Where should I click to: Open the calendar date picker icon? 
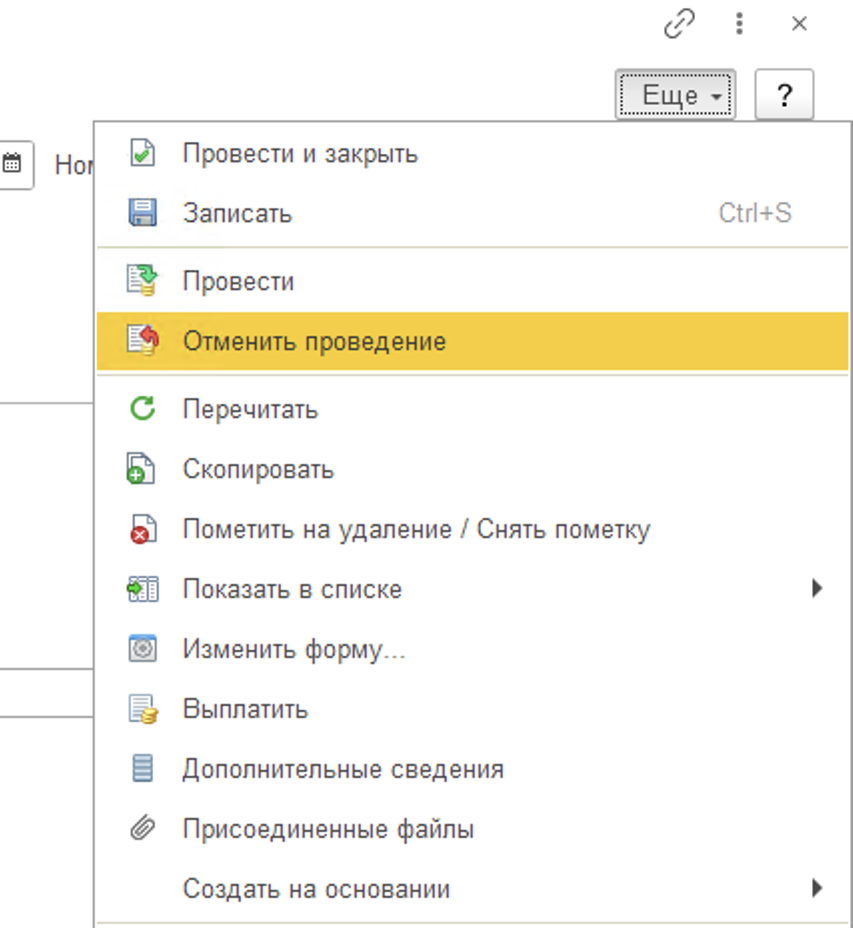pos(12,163)
